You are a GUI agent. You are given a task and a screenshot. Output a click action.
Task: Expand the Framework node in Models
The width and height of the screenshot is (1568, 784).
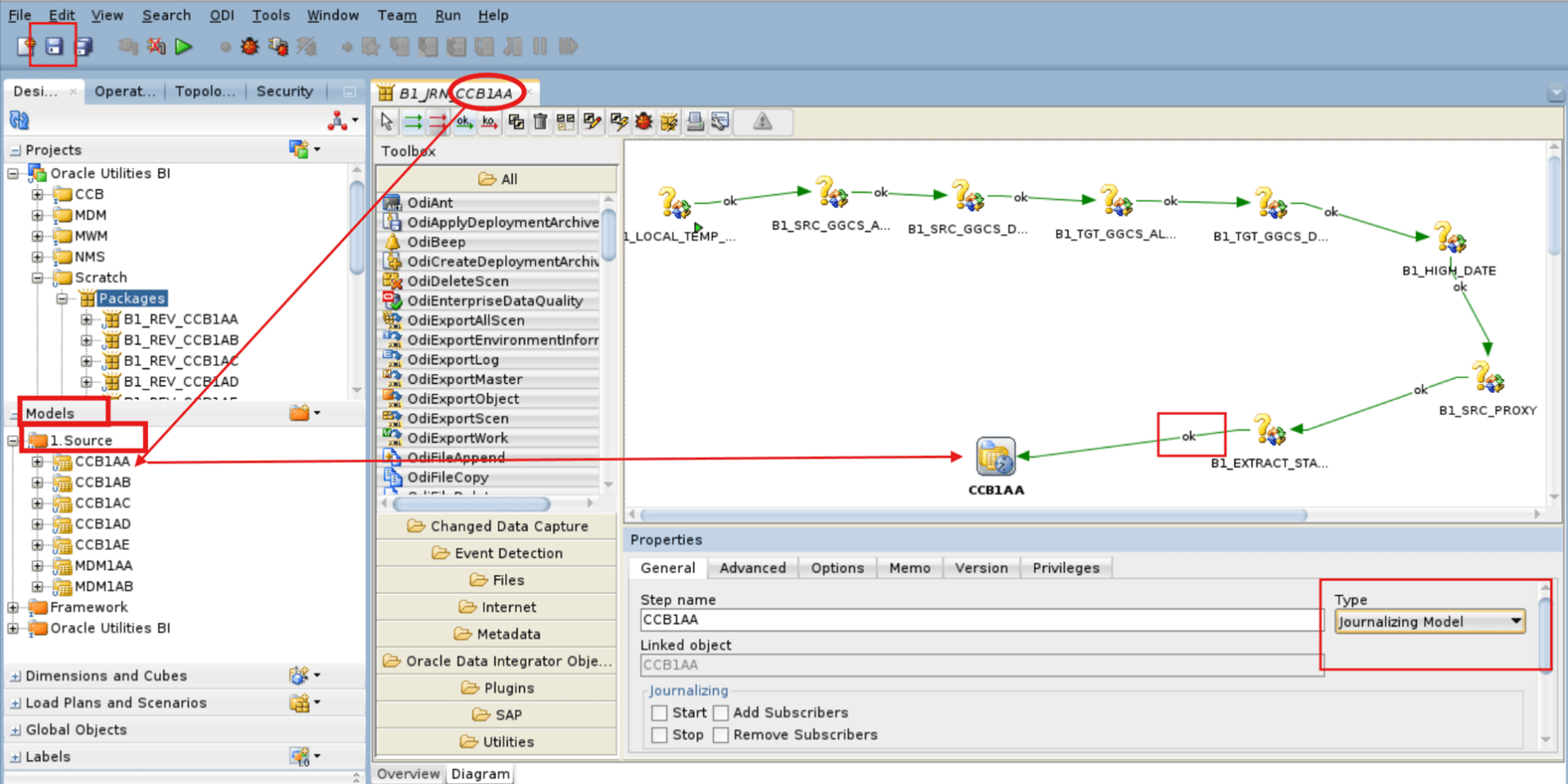(x=13, y=607)
